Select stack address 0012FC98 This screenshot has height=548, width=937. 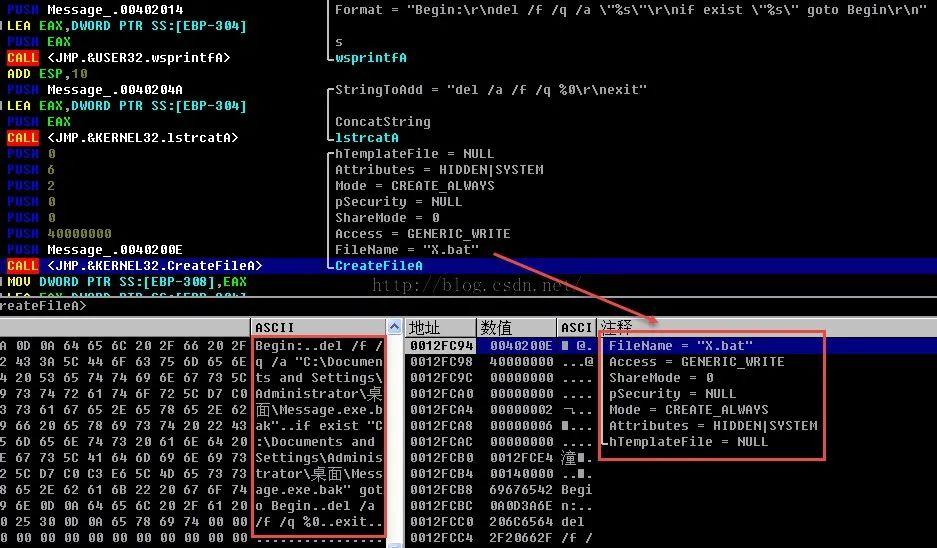(x=442, y=362)
